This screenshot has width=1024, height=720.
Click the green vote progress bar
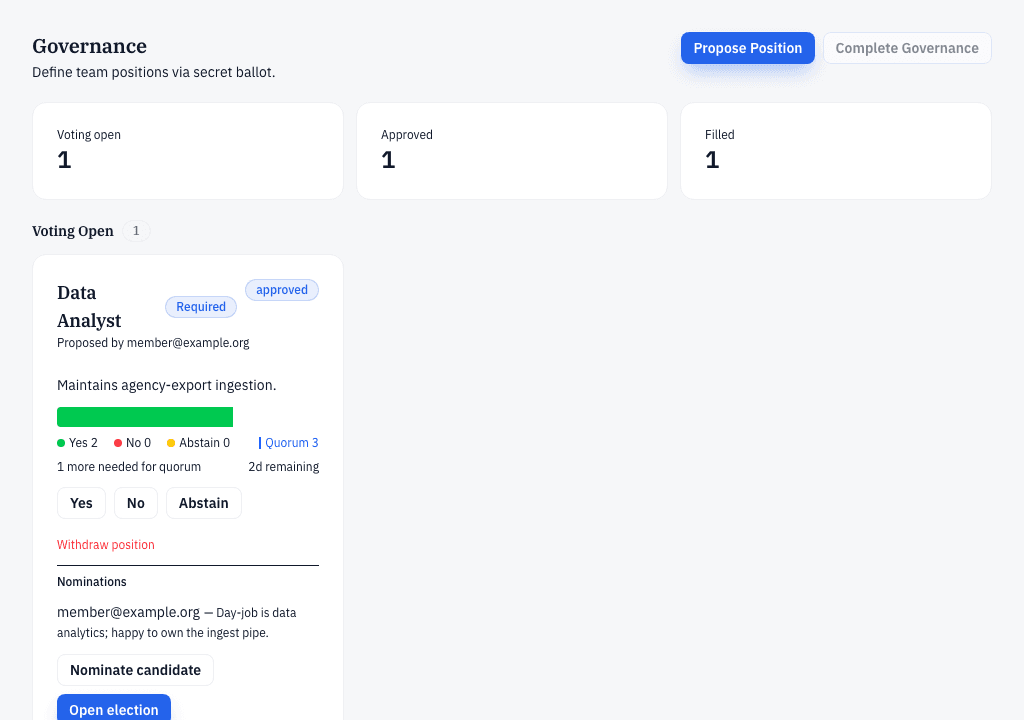coord(145,417)
